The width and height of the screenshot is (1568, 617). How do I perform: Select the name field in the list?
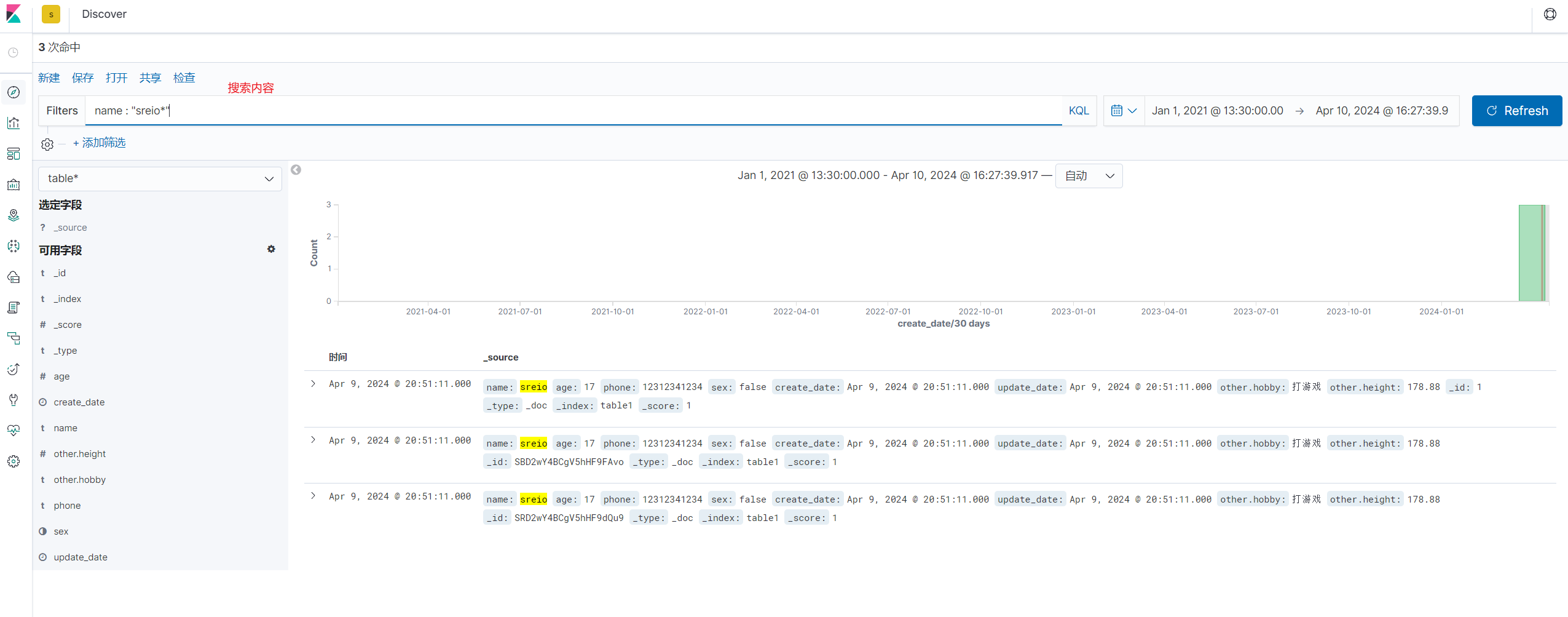(x=65, y=428)
